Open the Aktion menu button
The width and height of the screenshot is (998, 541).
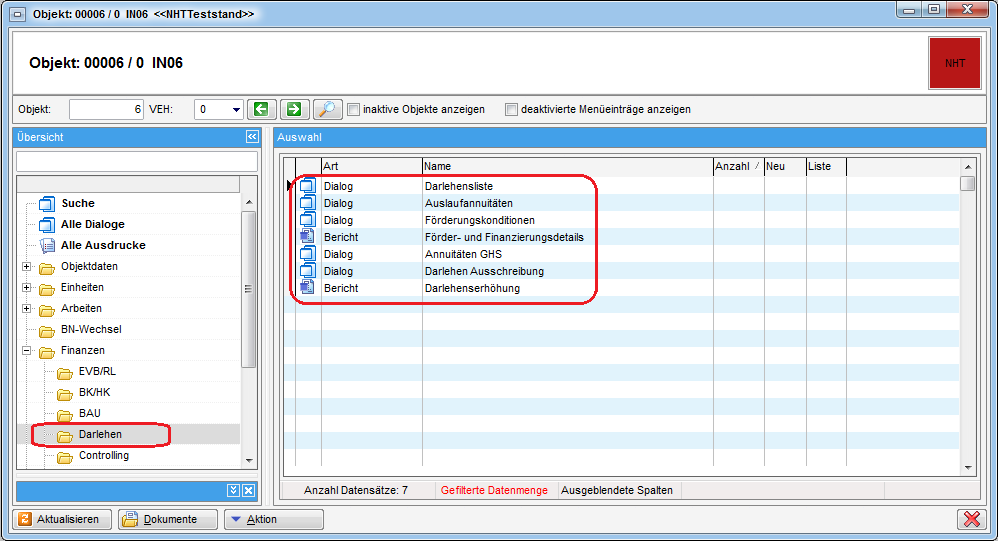point(271,519)
